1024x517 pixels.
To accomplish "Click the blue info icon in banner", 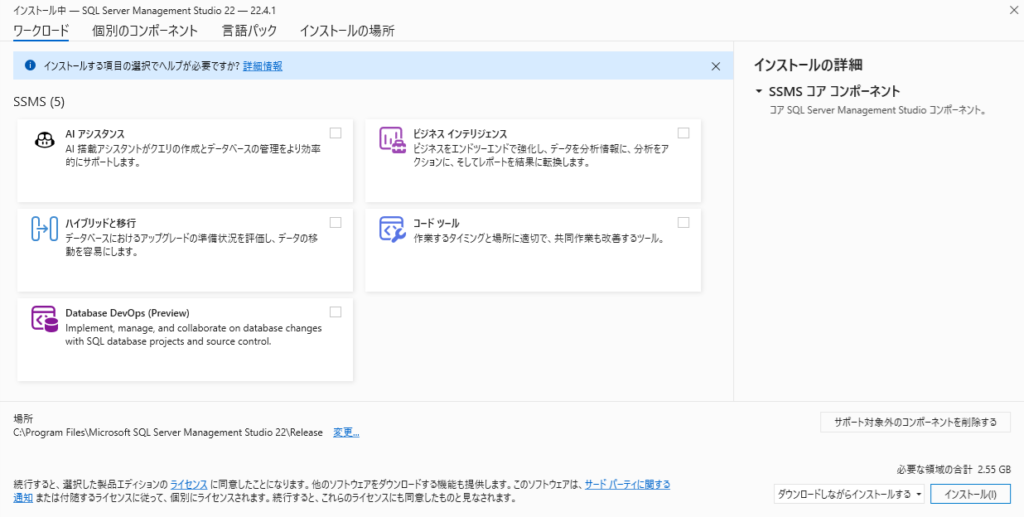I will (x=30, y=66).
